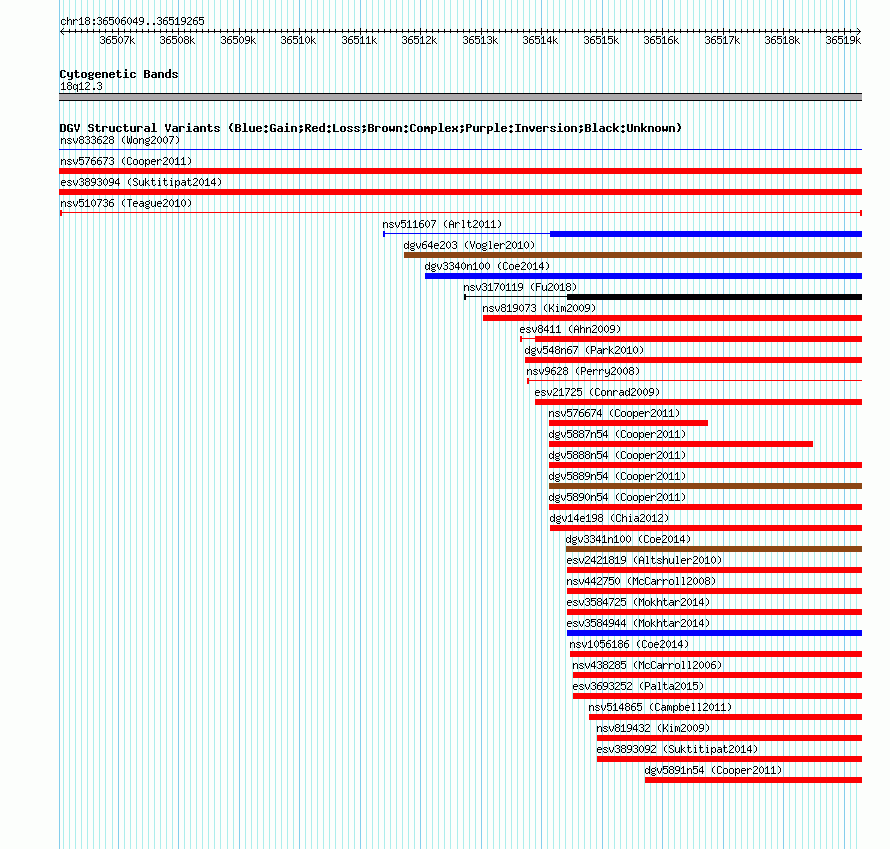Click nsv438285 (McCarroll2006) label

[x=647, y=665]
